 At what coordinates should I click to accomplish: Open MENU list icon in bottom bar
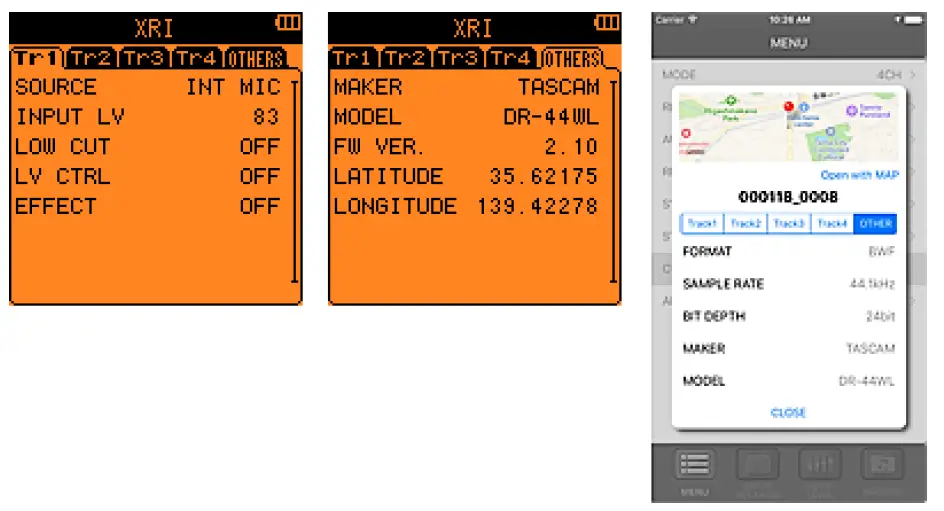(694, 465)
